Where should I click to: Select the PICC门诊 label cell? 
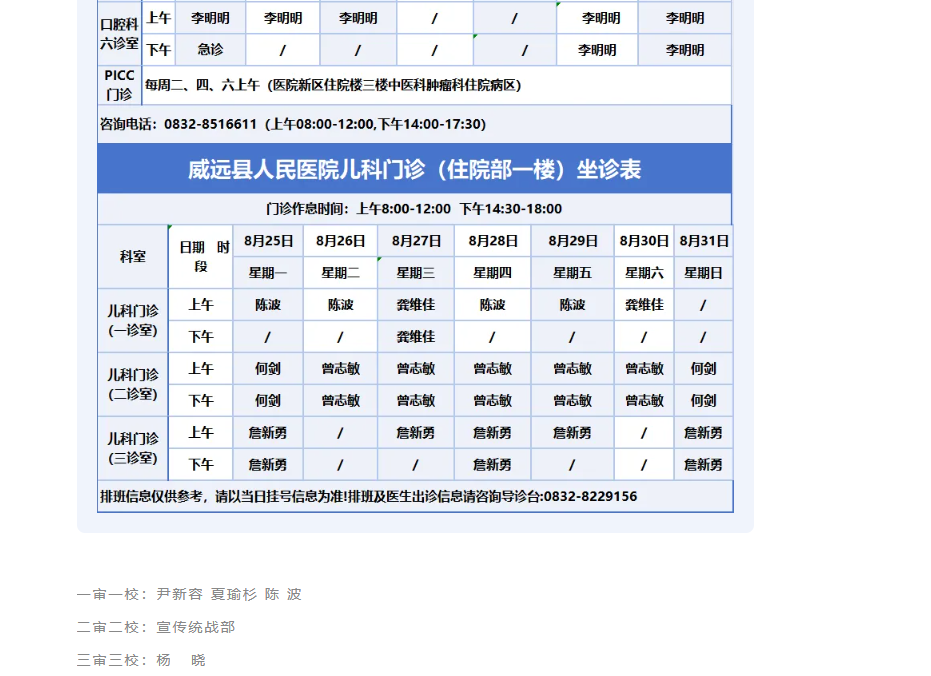(x=119, y=86)
